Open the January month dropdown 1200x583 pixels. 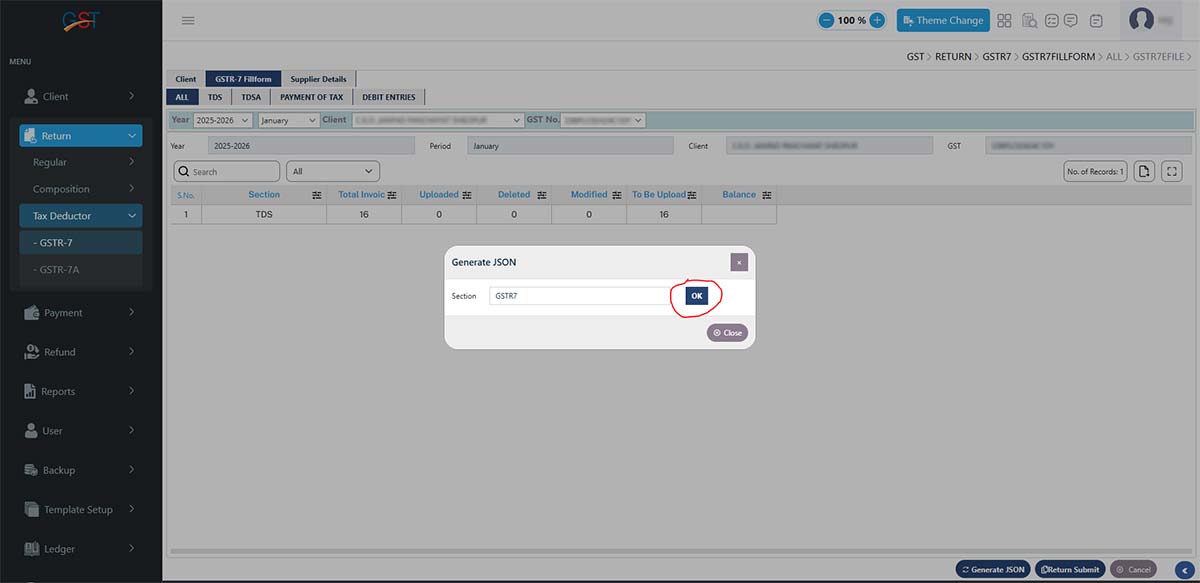[x=288, y=120]
